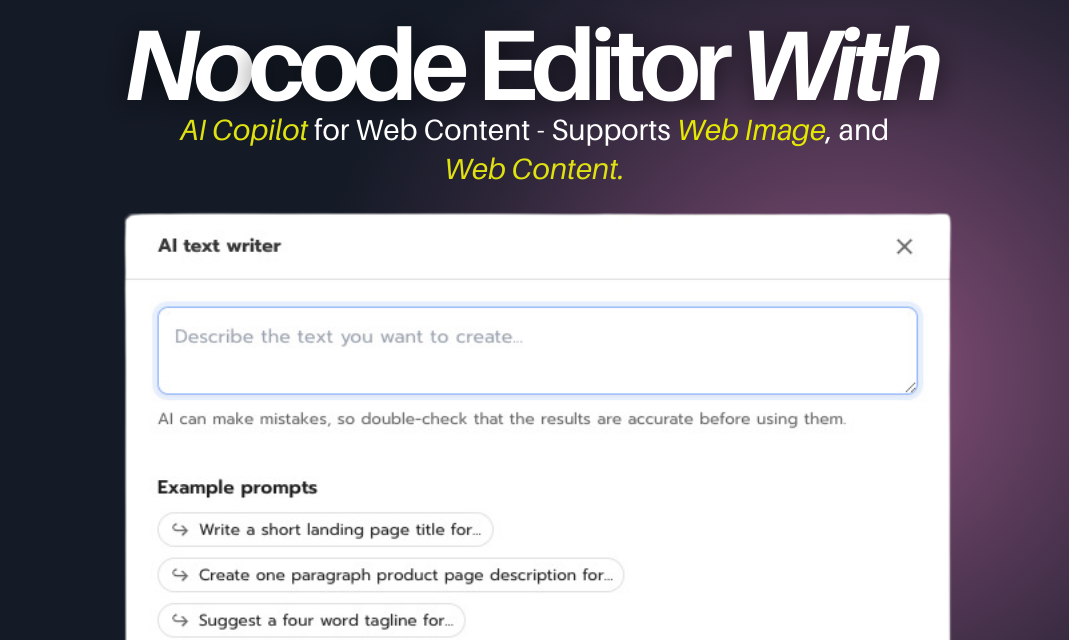Close the AI text writer dialog
Viewport: 1069px width, 640px height.
[x=904, y=246]
